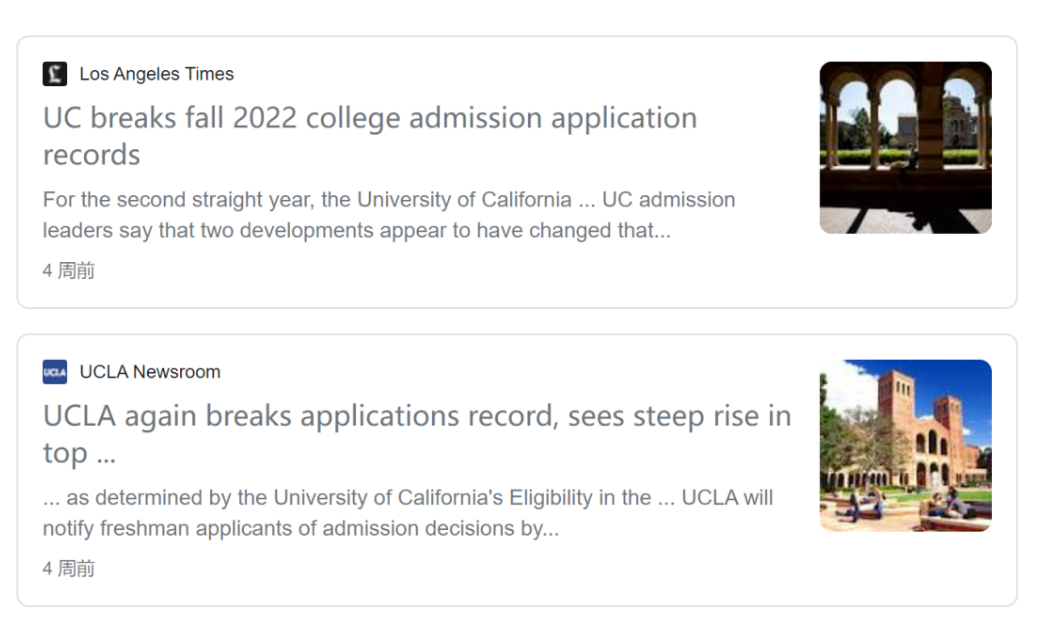
Task: Click '2022' in the UC admissions headline
Action: [265, 118]
